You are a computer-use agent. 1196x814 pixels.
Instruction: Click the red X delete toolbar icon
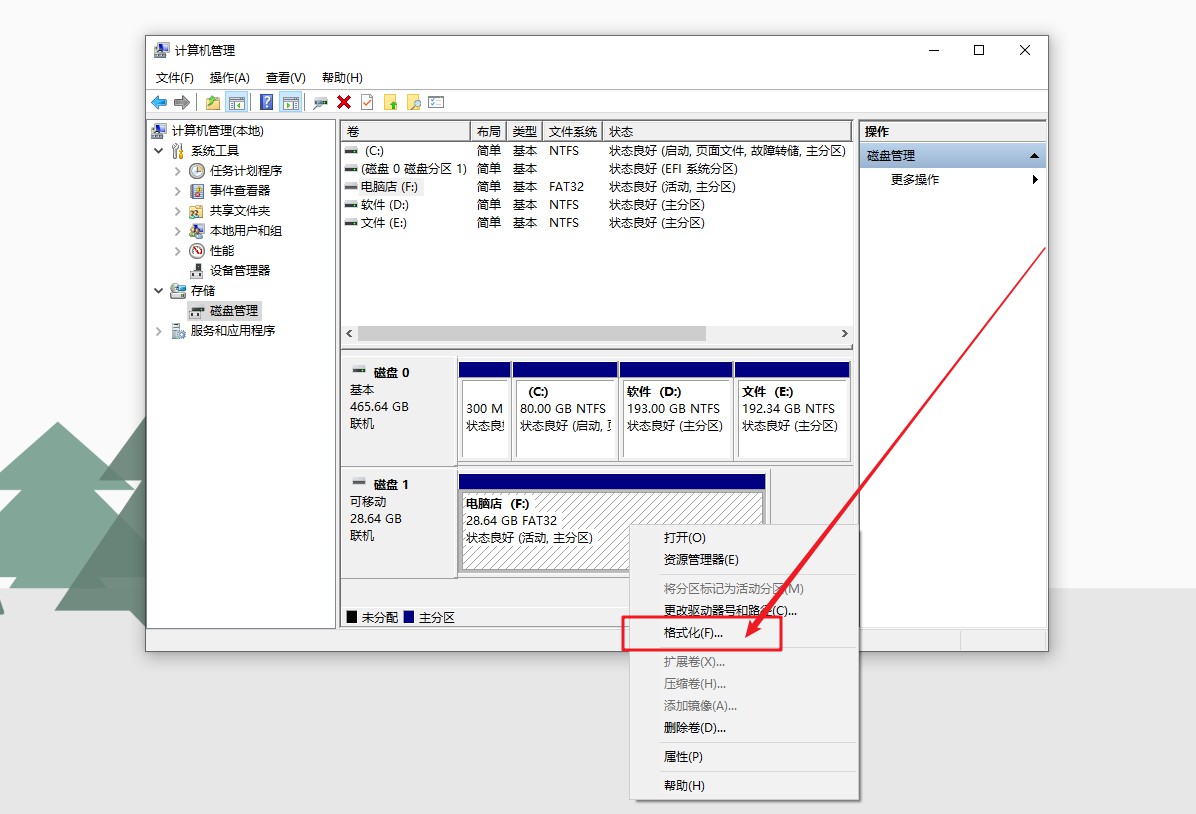[344, 102]
